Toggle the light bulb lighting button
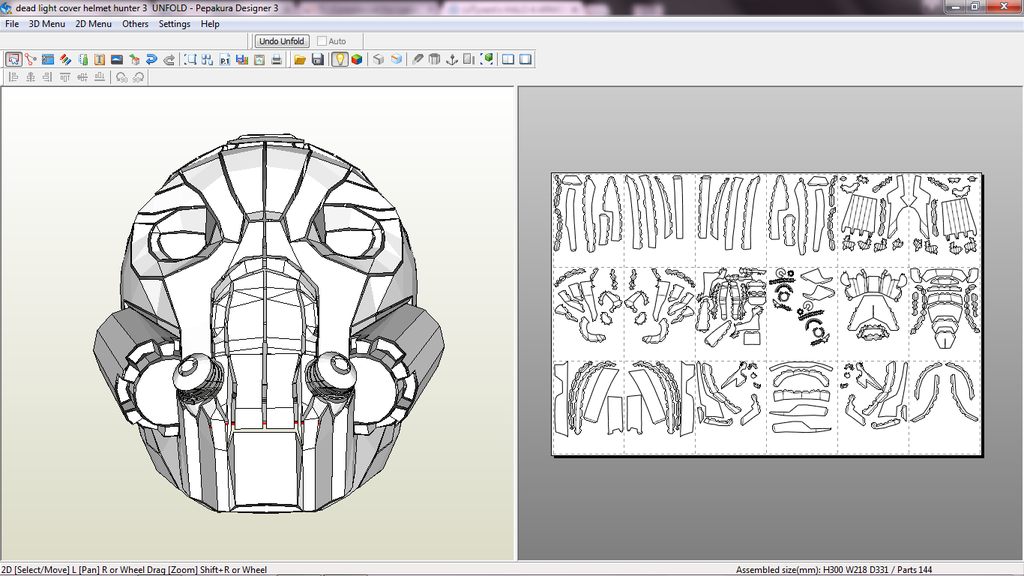 [340, 60]
